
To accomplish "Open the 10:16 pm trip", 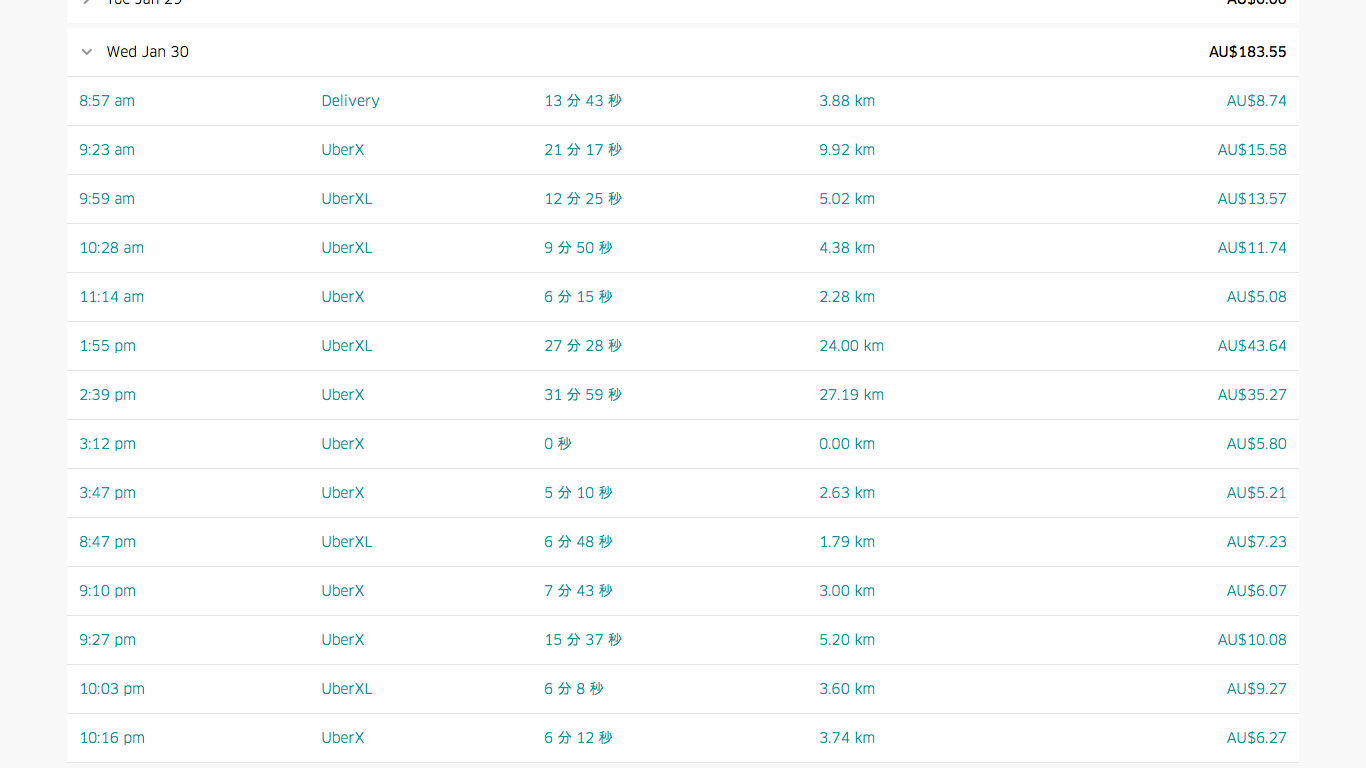I will click(112, 738).
